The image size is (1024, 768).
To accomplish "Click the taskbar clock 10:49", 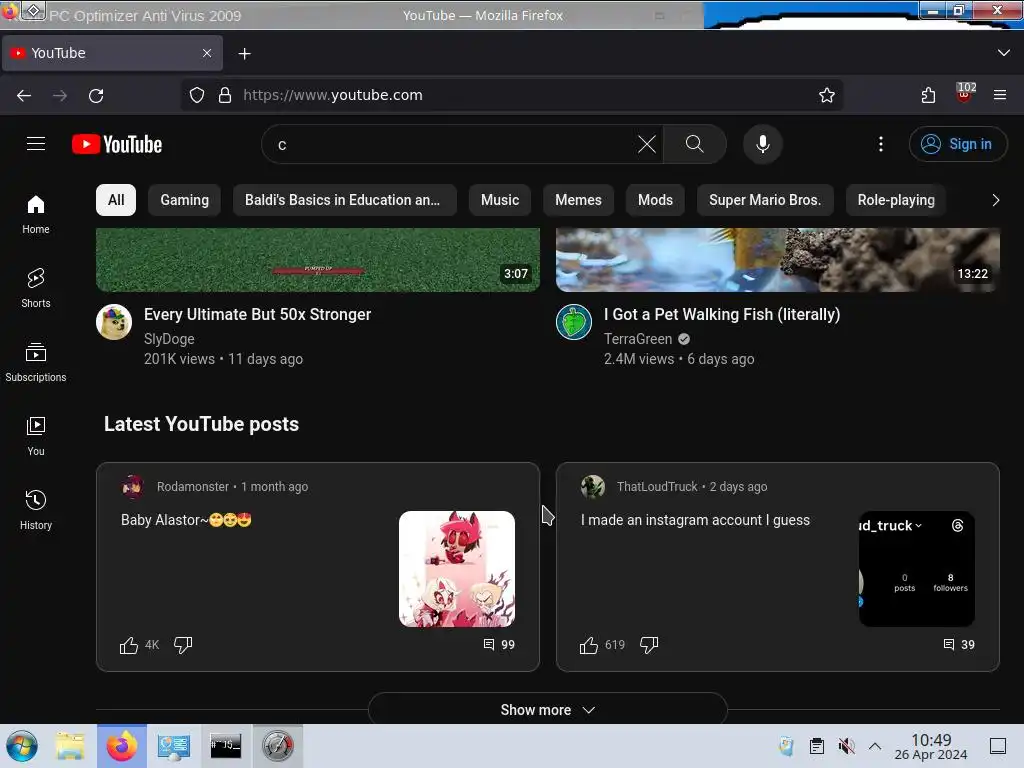I will tap(931, 746).
